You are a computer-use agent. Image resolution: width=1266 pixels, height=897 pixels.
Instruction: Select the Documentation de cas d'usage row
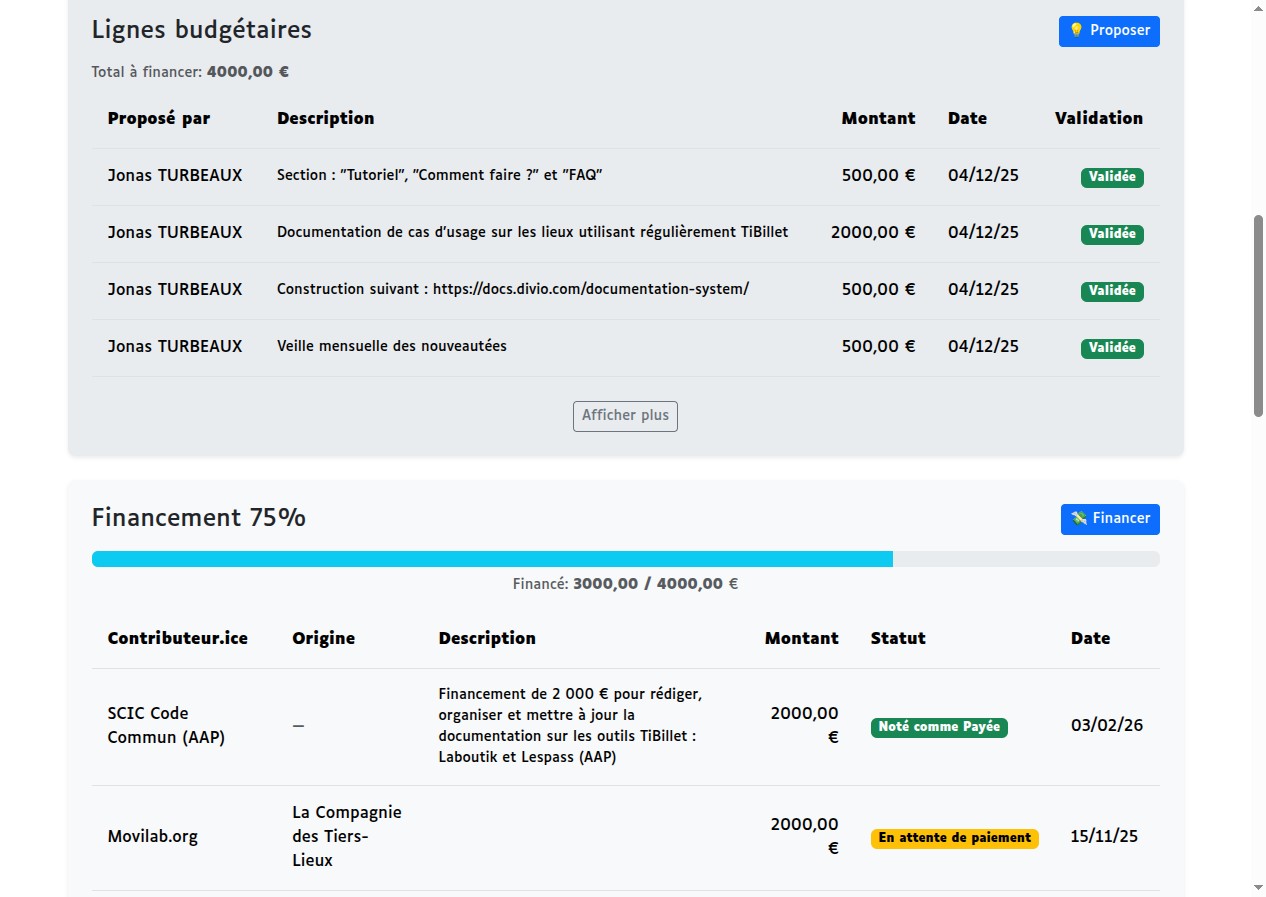625,234
